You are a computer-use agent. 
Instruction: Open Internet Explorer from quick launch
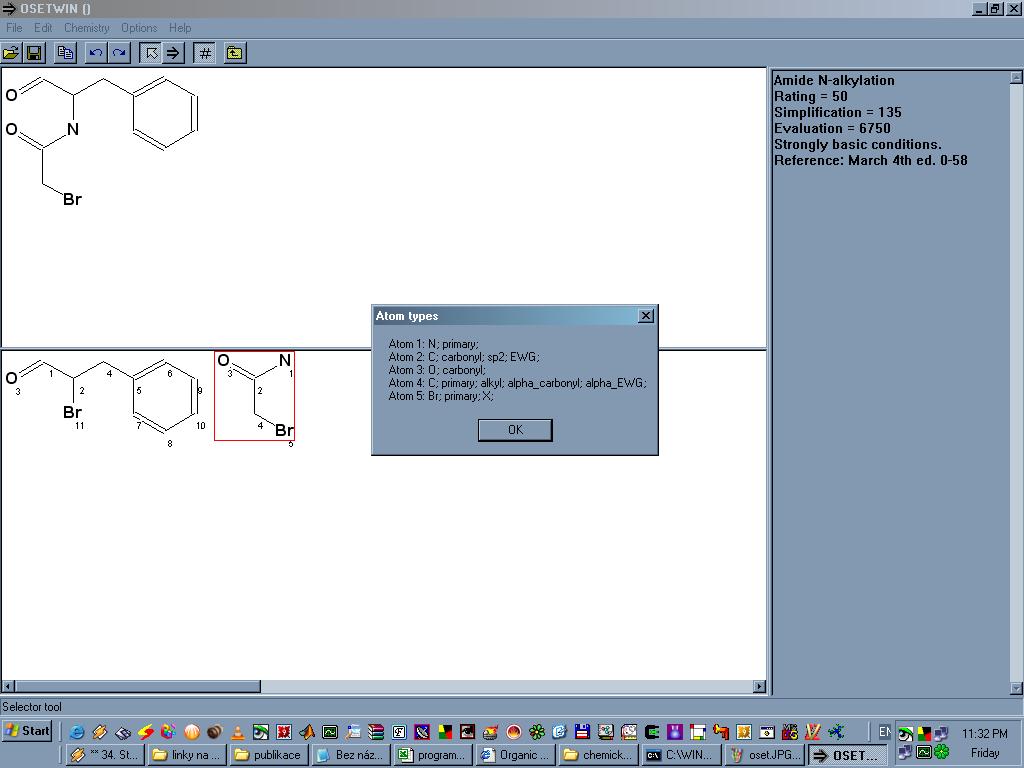point(76,732)
